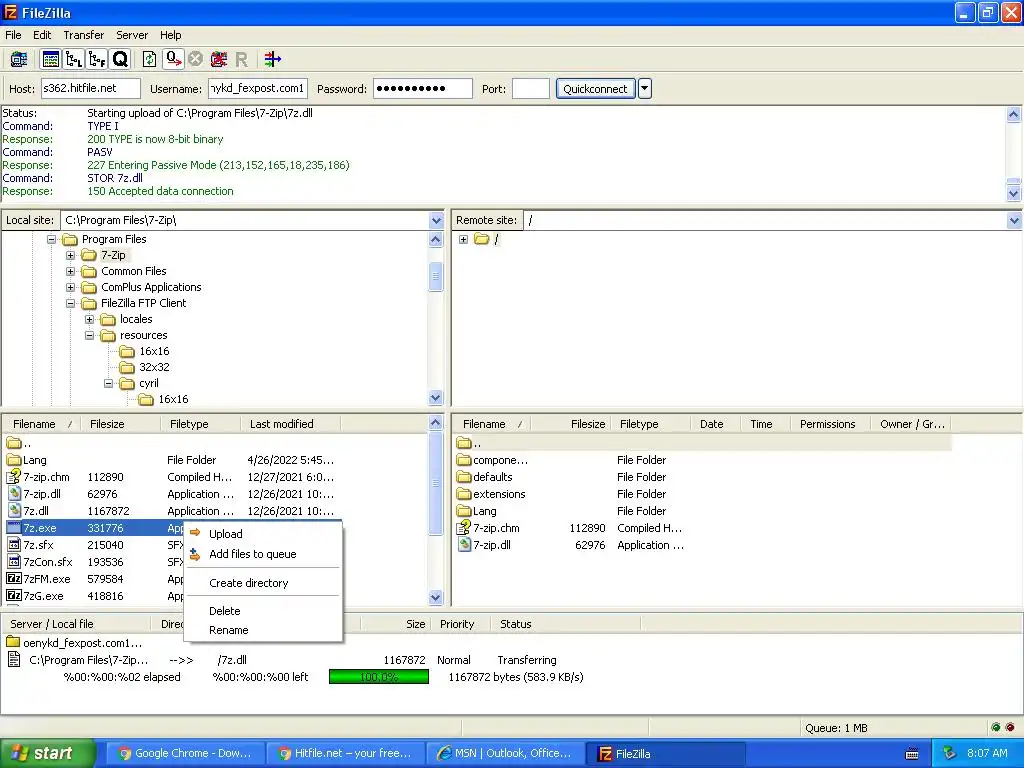Click the Password field
The height and width of the screenshot is (768, 1024).
423,88
